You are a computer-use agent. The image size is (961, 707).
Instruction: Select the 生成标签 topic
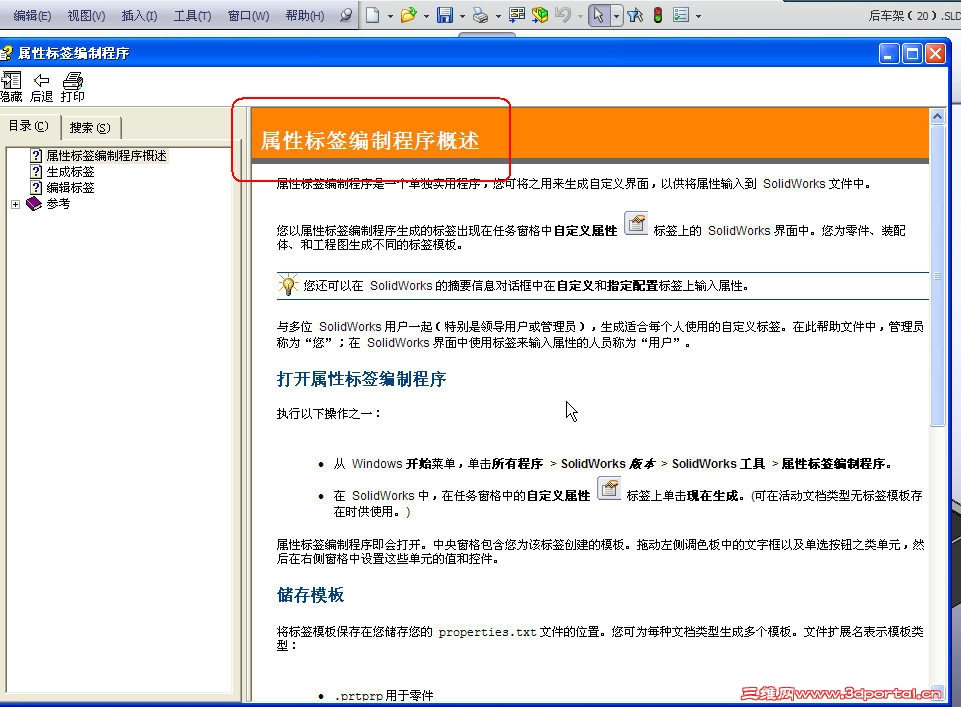coord(70,172)
